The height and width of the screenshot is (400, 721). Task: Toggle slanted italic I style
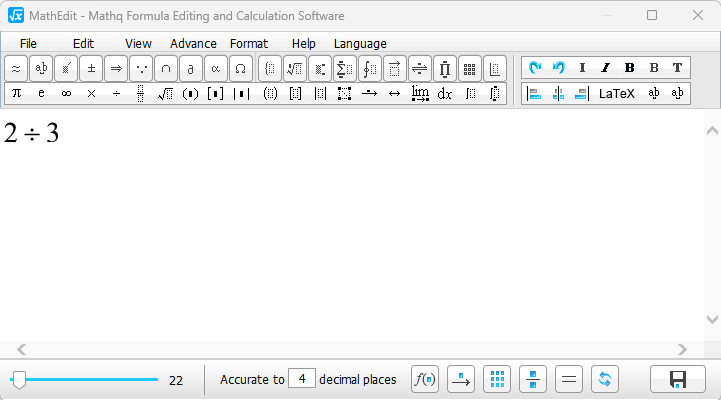point(606,68)
